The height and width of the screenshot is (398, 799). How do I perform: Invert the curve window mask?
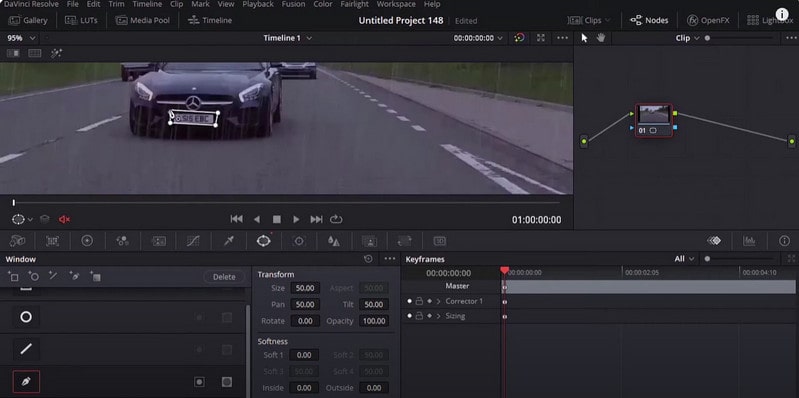click(199, 382)
